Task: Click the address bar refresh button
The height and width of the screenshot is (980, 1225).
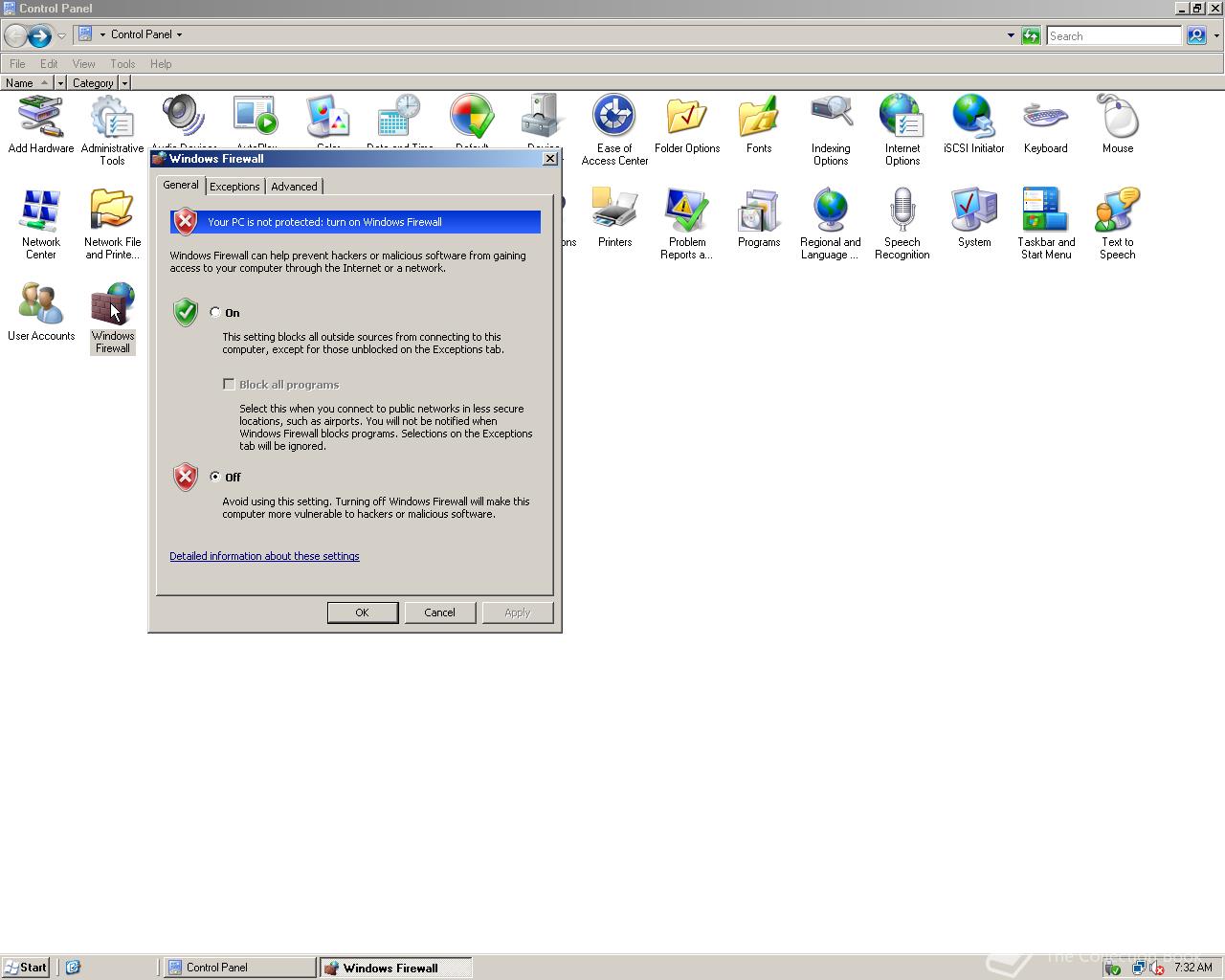Action: (x=1031, y=35)
